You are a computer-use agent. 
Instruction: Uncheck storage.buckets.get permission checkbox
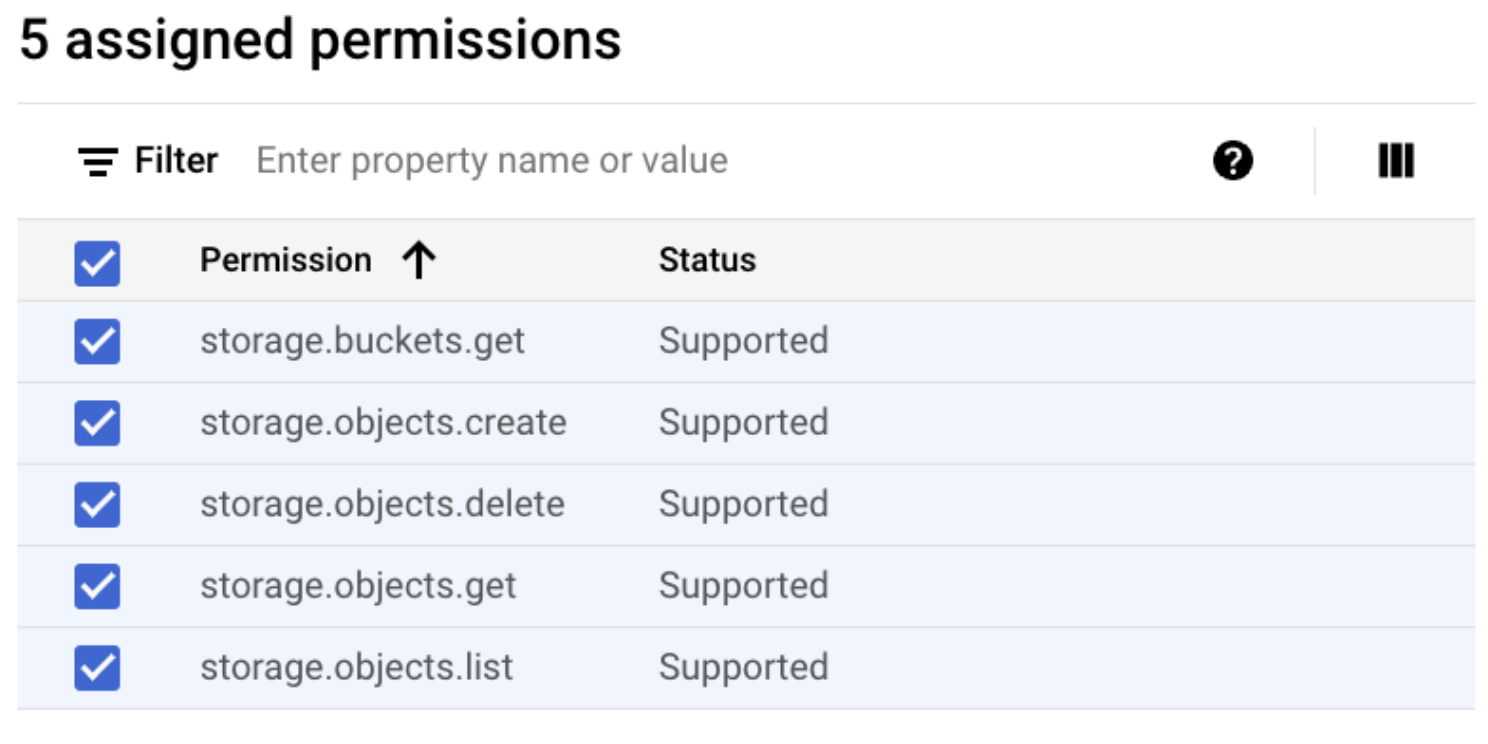pos(97,342)
